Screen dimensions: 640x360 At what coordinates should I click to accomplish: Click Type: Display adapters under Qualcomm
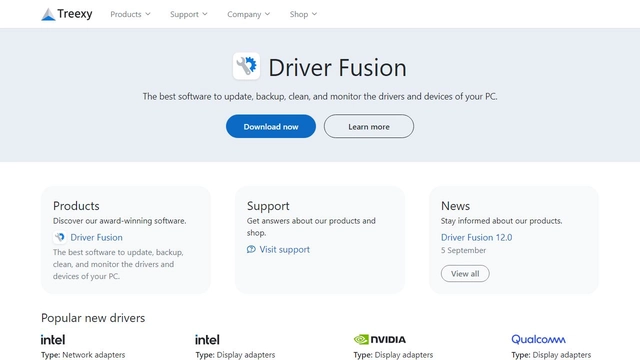[x=551, y=355]
